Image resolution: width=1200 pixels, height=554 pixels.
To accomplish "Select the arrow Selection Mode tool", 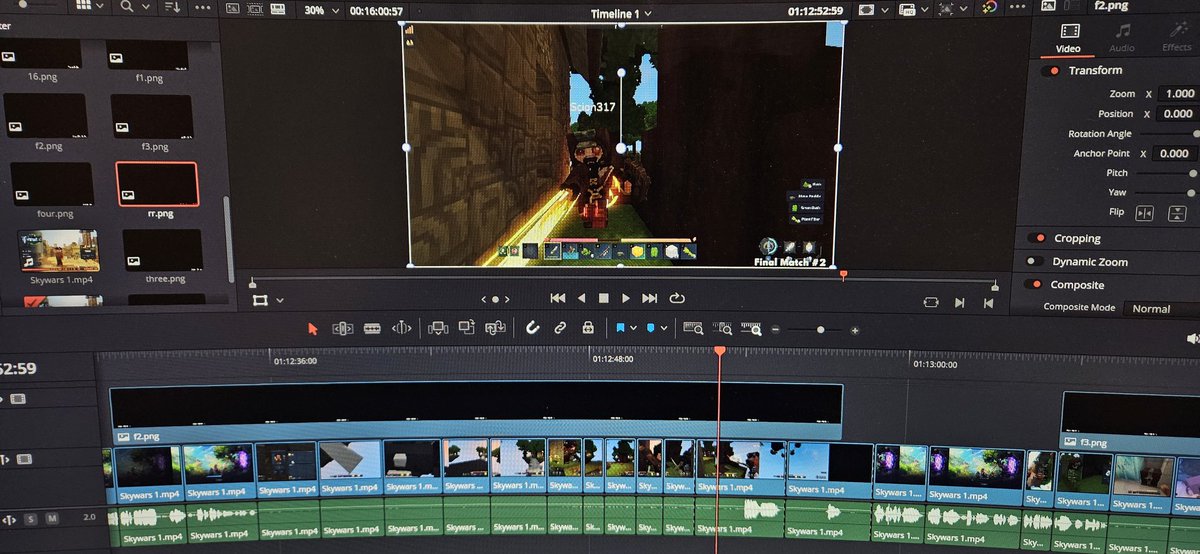I will coord(312,327).
